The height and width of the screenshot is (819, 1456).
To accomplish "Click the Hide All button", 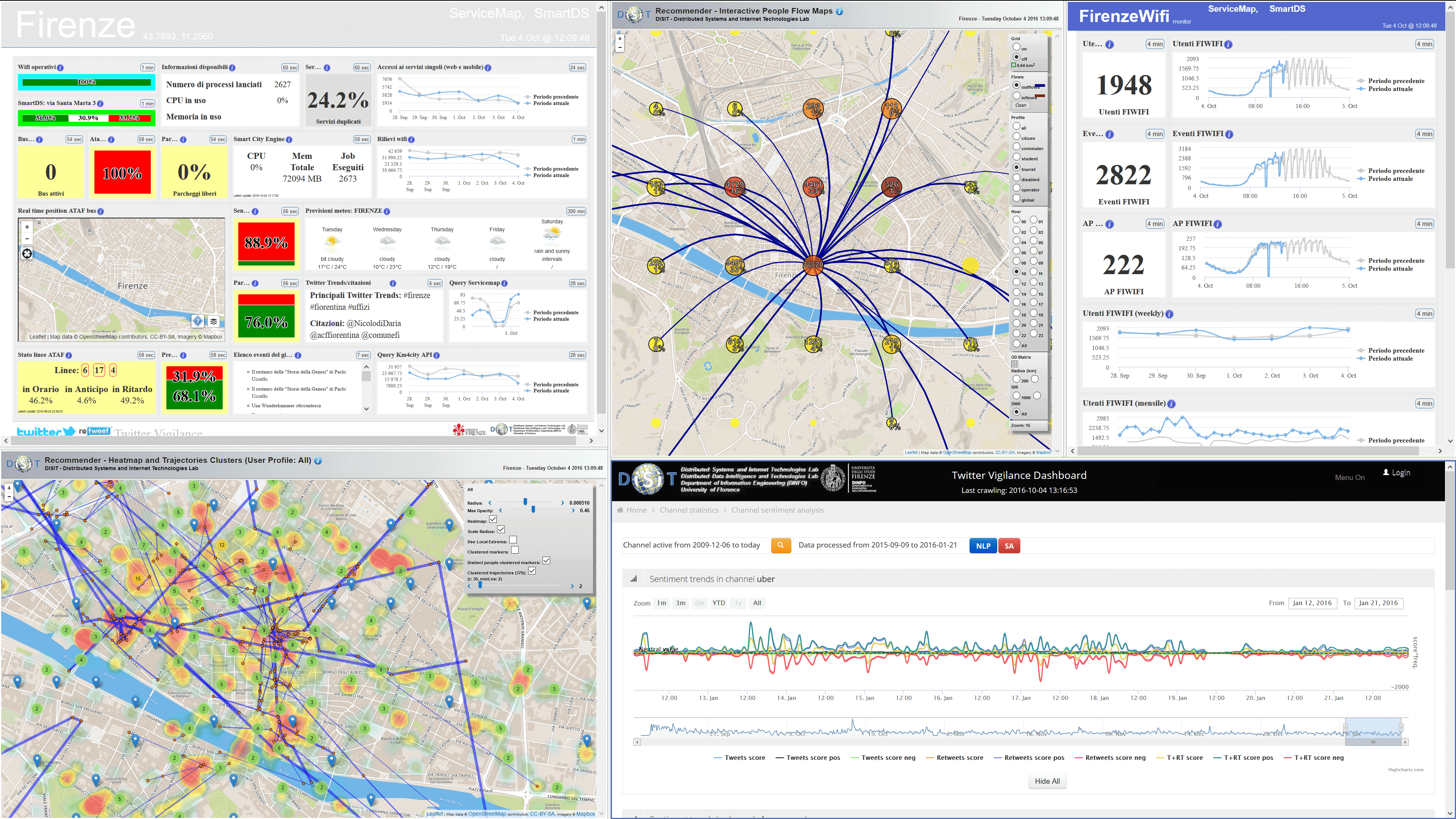I will tap(1047, 781).
